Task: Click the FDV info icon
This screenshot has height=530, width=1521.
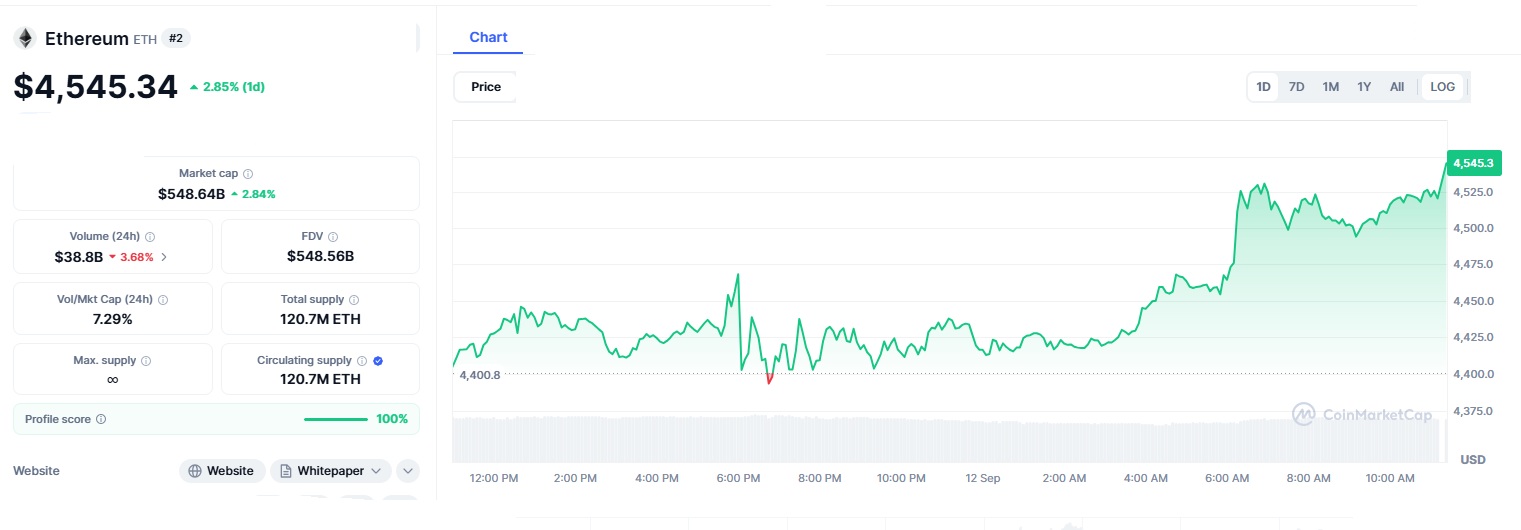Action: click(x=333, y=237)
